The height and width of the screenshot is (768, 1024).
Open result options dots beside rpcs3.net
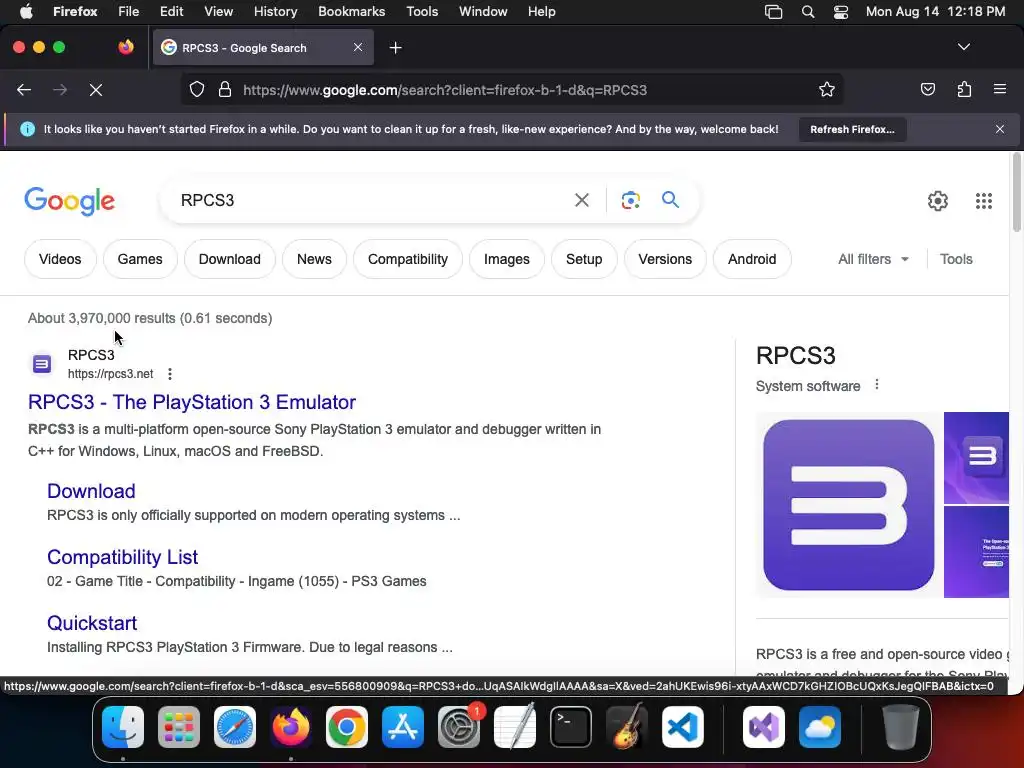[x=170, y=374]
